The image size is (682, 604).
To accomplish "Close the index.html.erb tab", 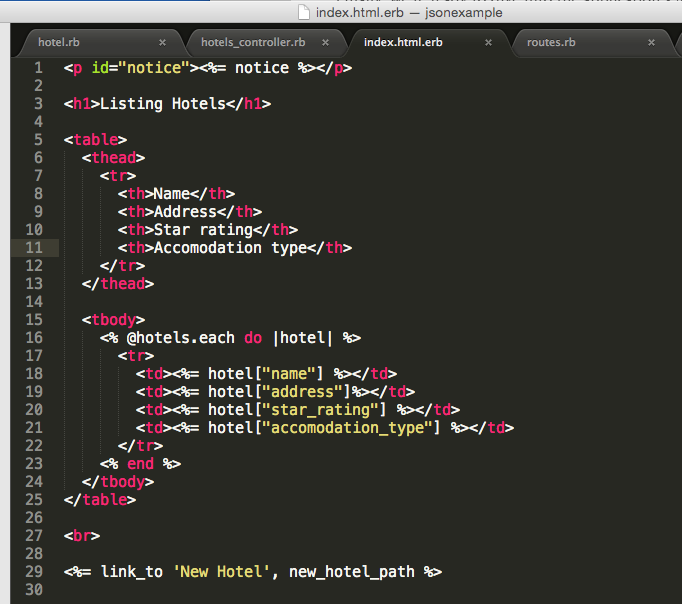I will (488, 43).
